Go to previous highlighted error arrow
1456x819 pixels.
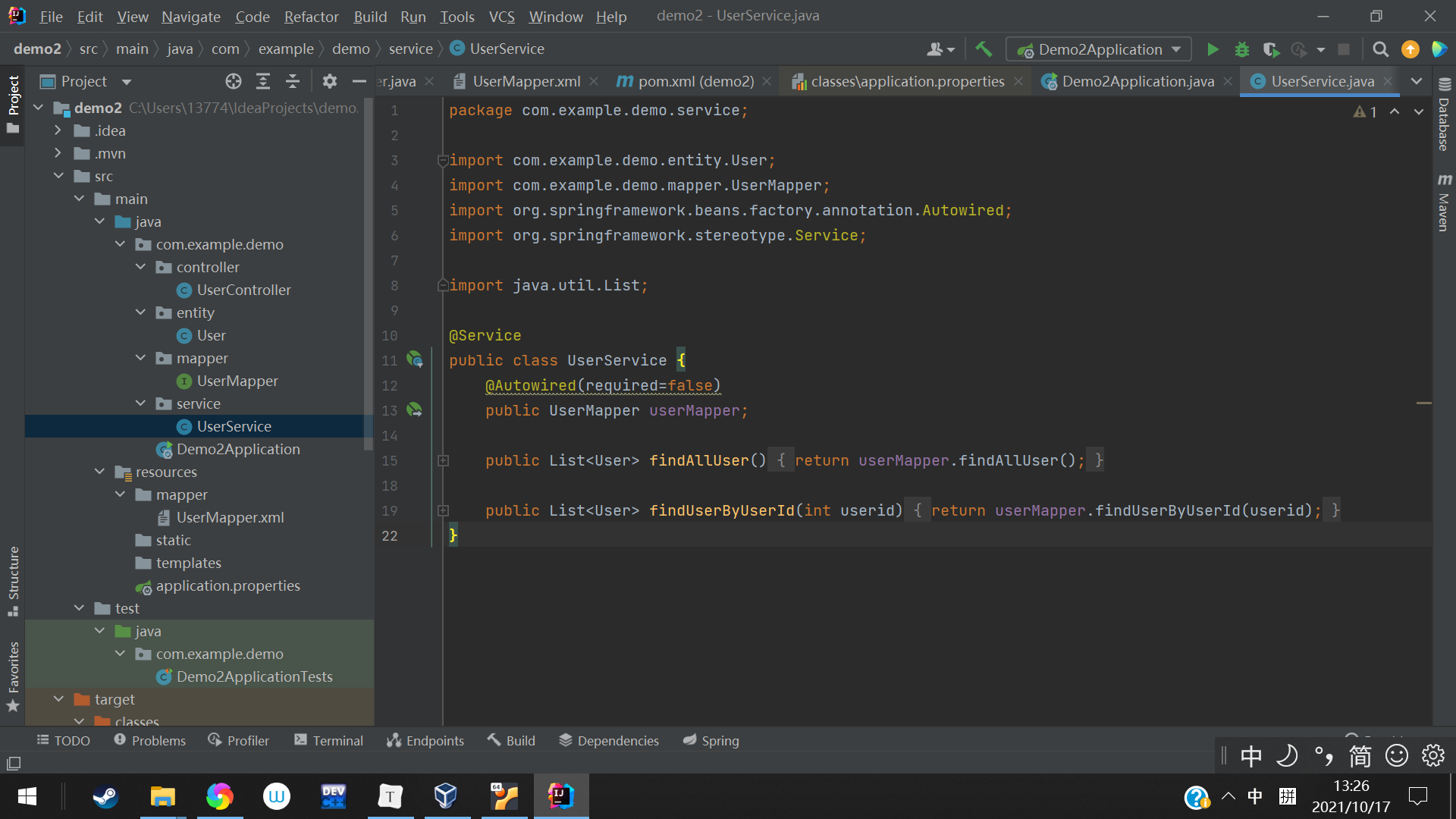[1395, 111]
